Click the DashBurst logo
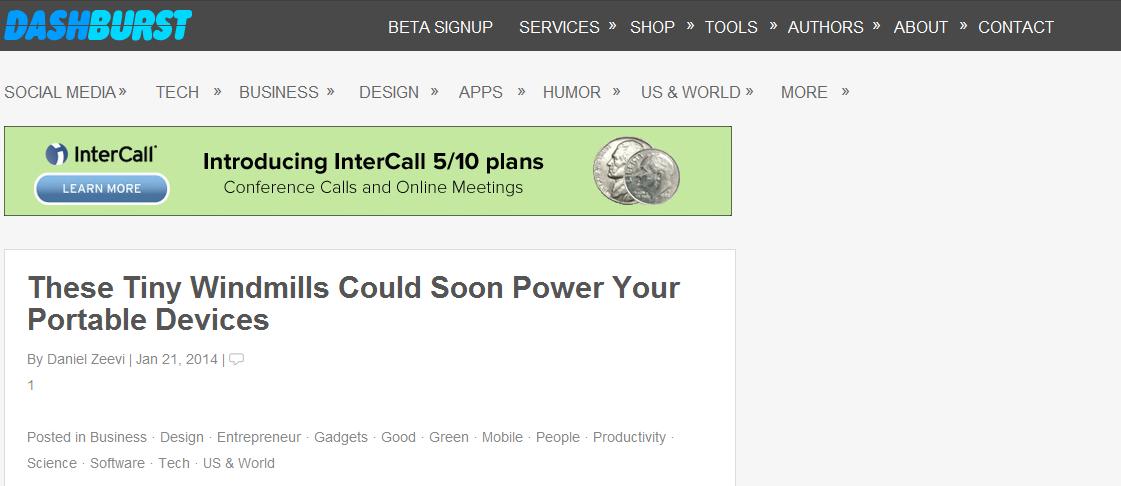Screen dimensions: 1121x486 pyautogui.click(x=97, y=25)
